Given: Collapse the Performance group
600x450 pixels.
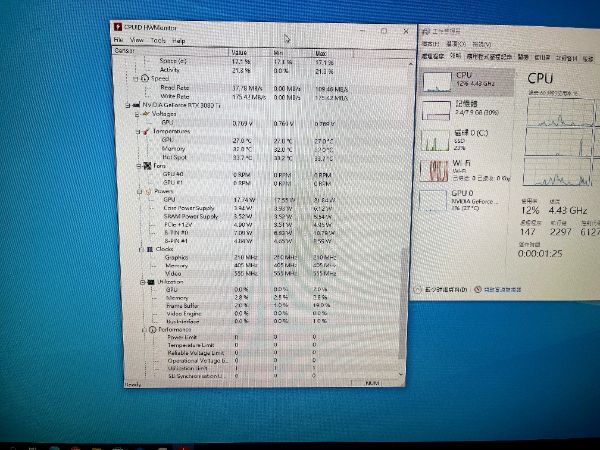Looking at the screenshot, I should [x=144, y=329].
